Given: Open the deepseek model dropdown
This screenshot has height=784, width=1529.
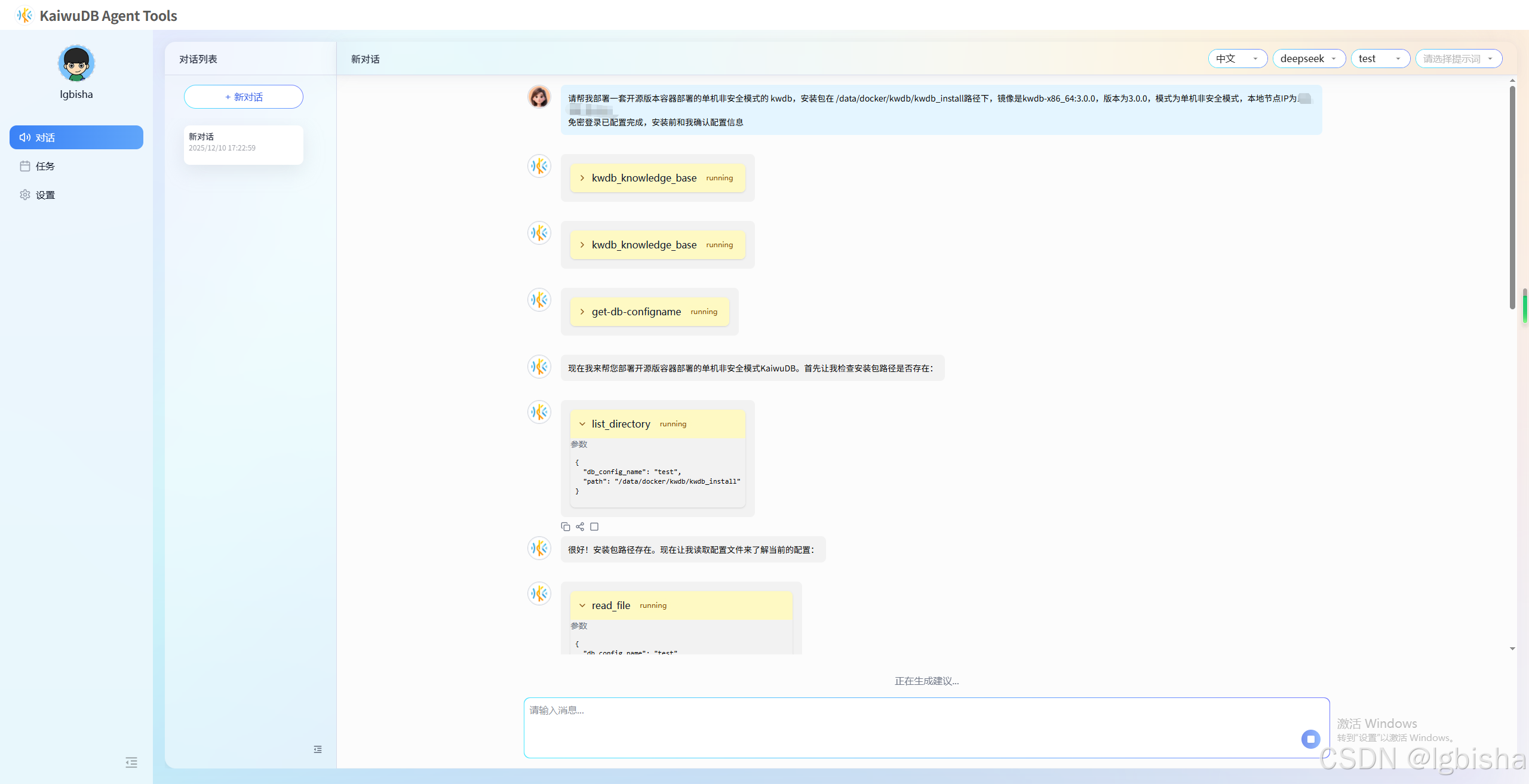Looking at the screenshot, I should click(x=1308, y=59).
